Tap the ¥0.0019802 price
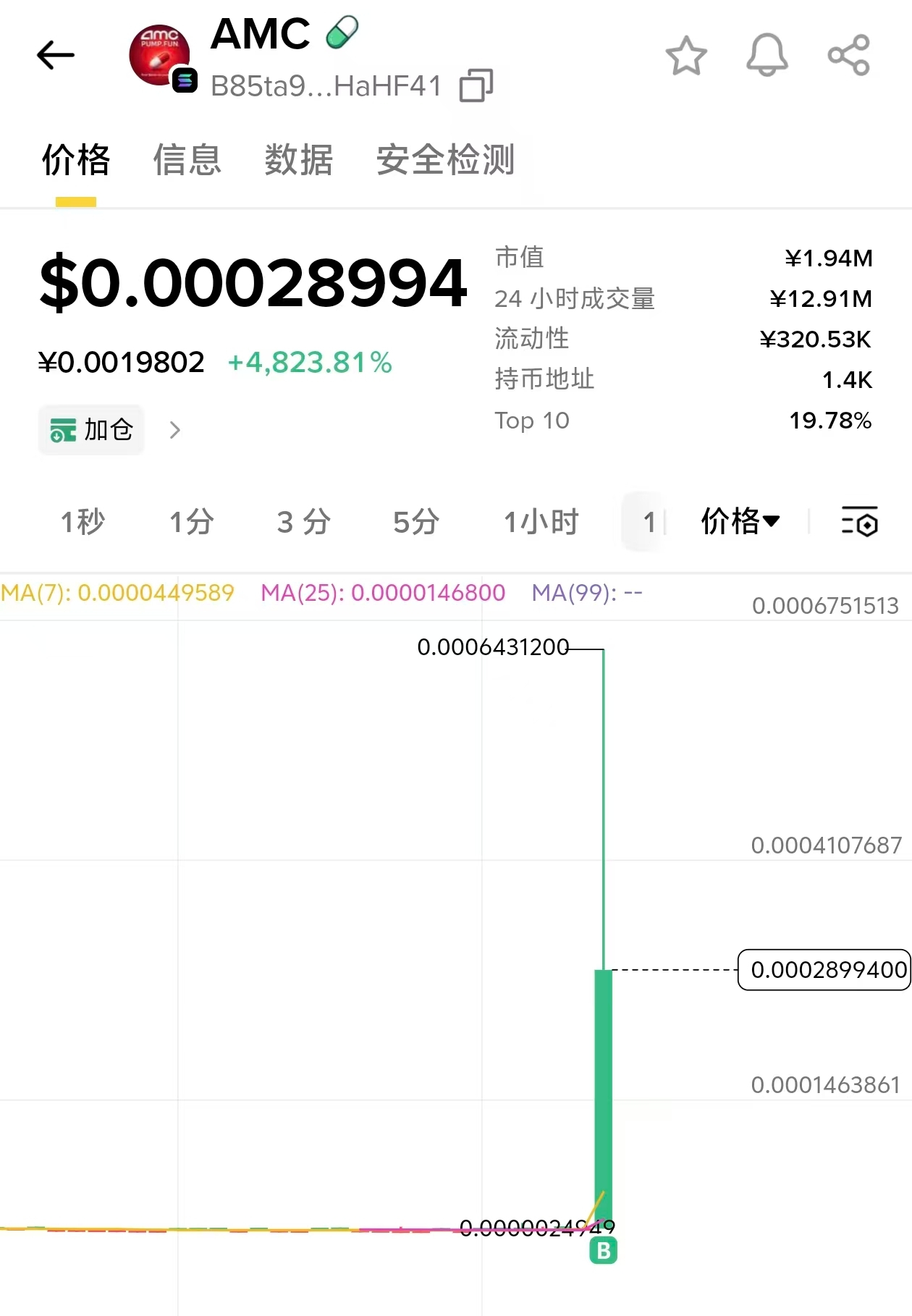The image size is (912, 1316). pos(122,362)
